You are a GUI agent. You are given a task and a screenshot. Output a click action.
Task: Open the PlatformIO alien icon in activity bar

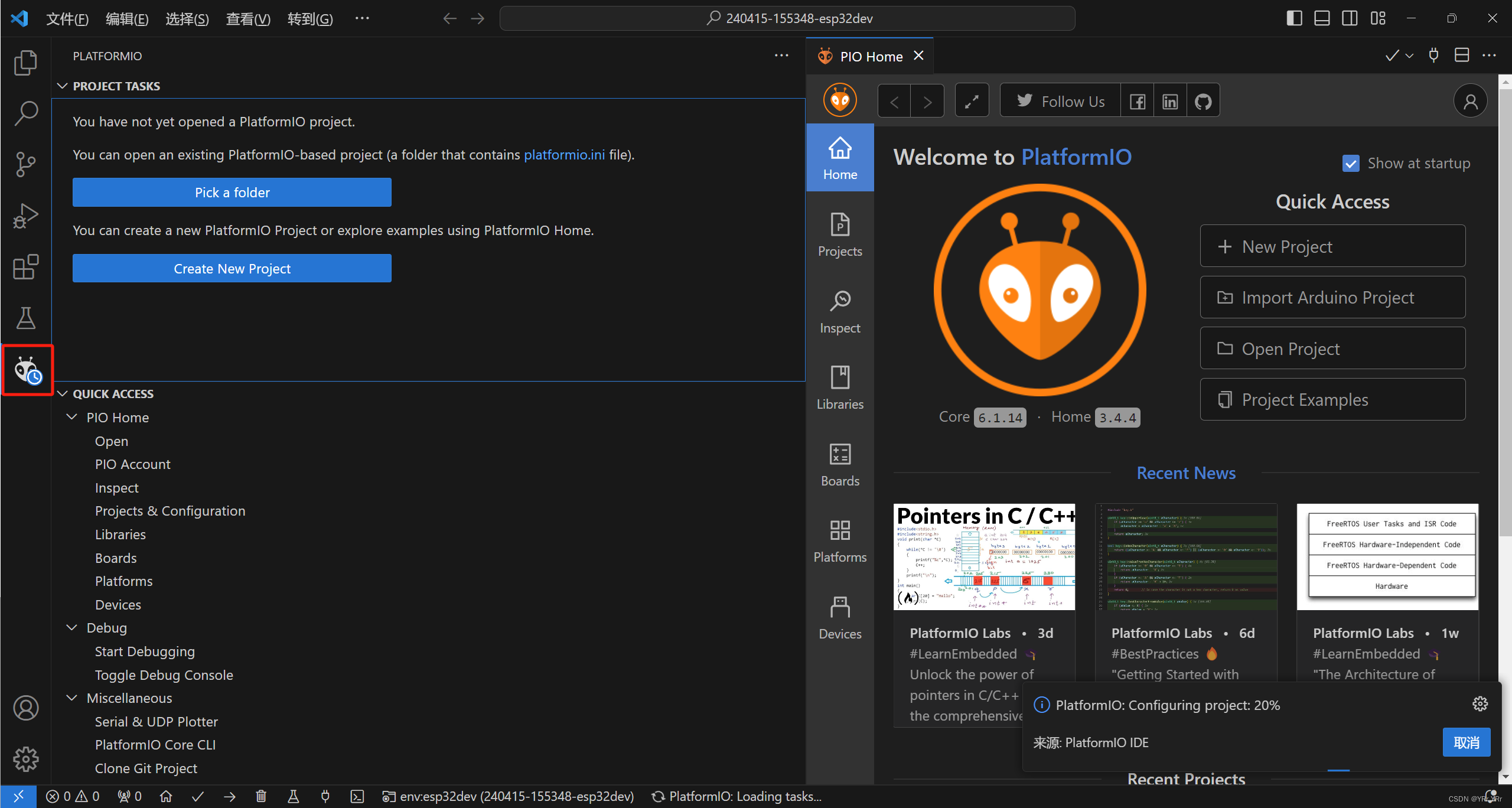tap(27, 370)
